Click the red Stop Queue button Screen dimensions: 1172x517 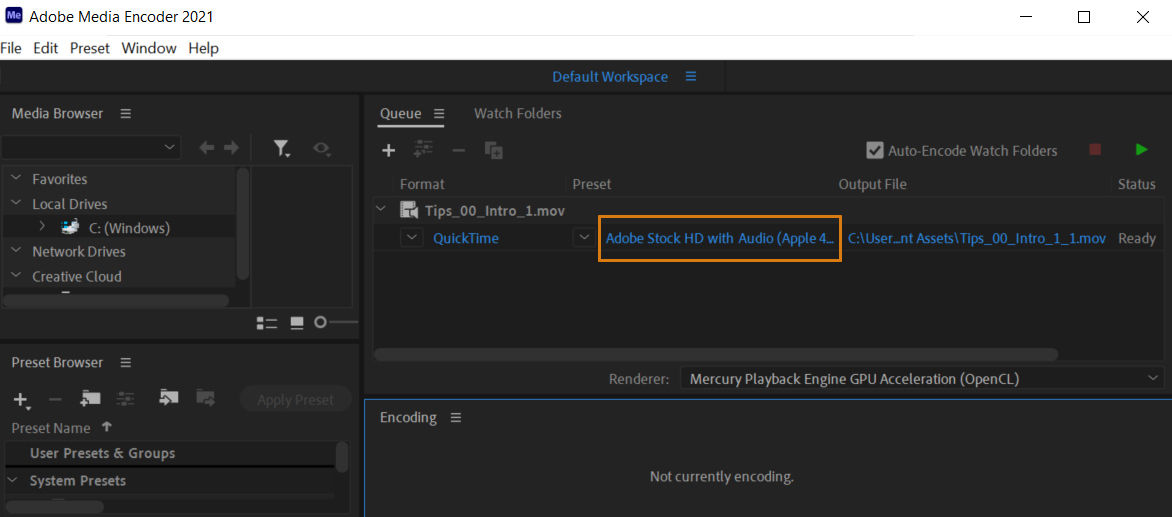coord(1095,149)
